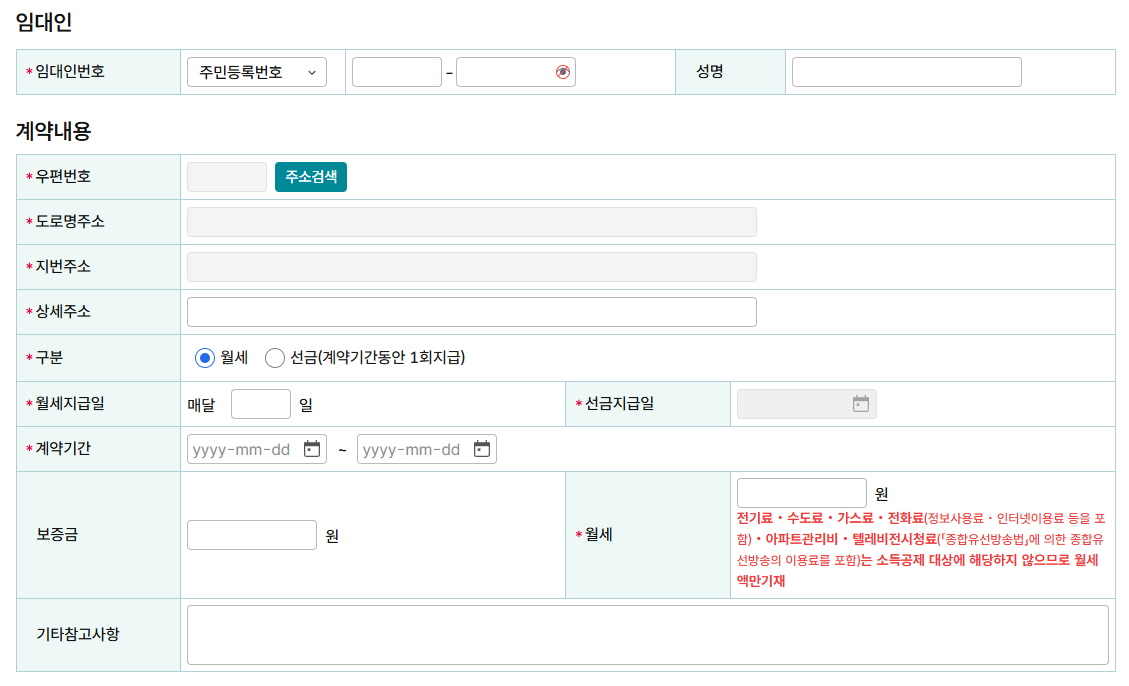Click the 월세지급일 day input box
This screenshot has width=1129, height=686.
260,404
